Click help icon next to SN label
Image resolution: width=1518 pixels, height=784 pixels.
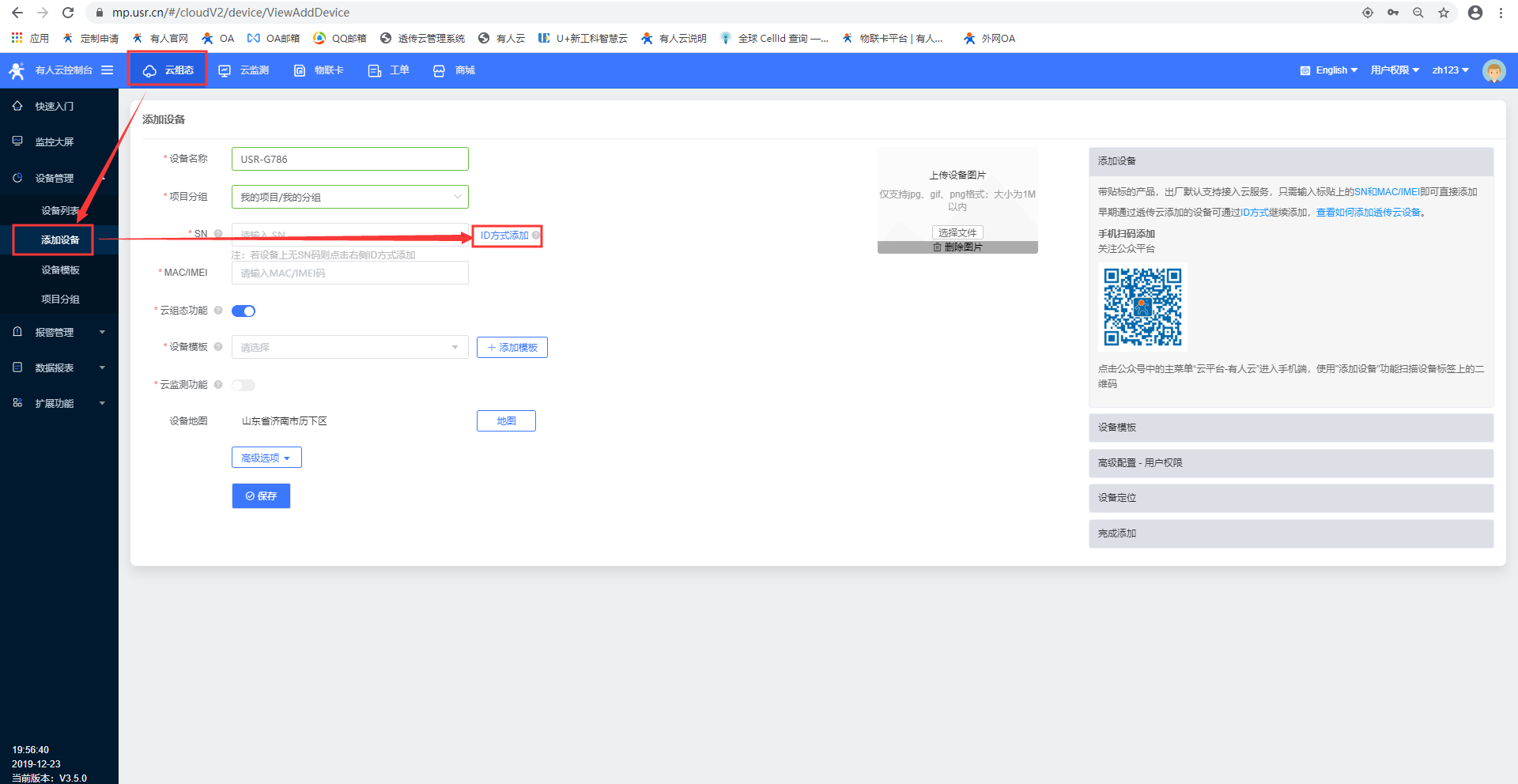click(218, 234)
